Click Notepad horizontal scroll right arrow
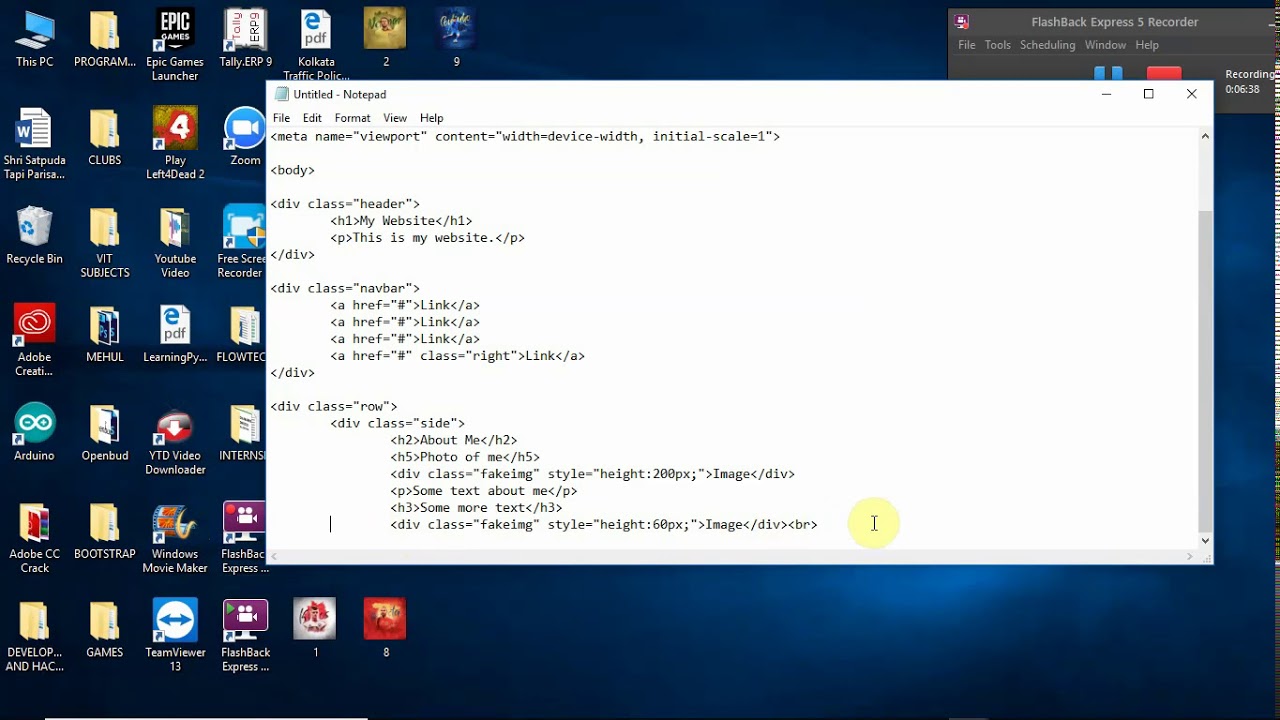The image size is (1280, 720). pos(1190,556)
